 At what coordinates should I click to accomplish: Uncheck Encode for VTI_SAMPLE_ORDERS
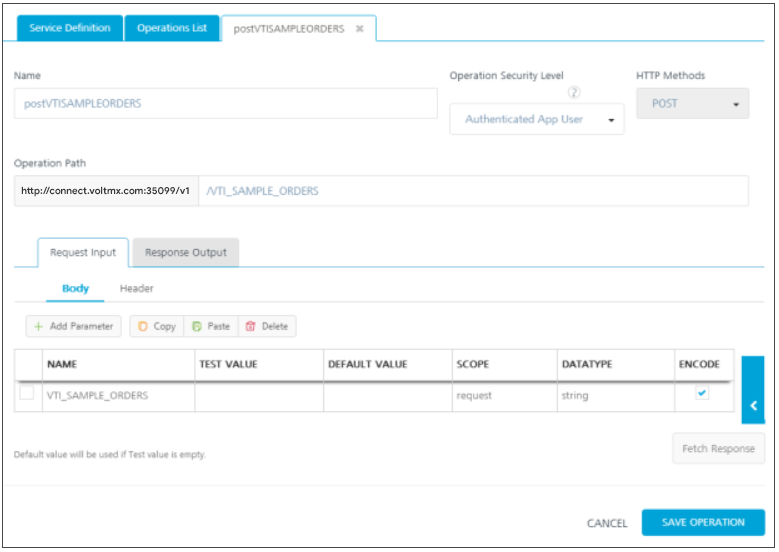point(701,393)
